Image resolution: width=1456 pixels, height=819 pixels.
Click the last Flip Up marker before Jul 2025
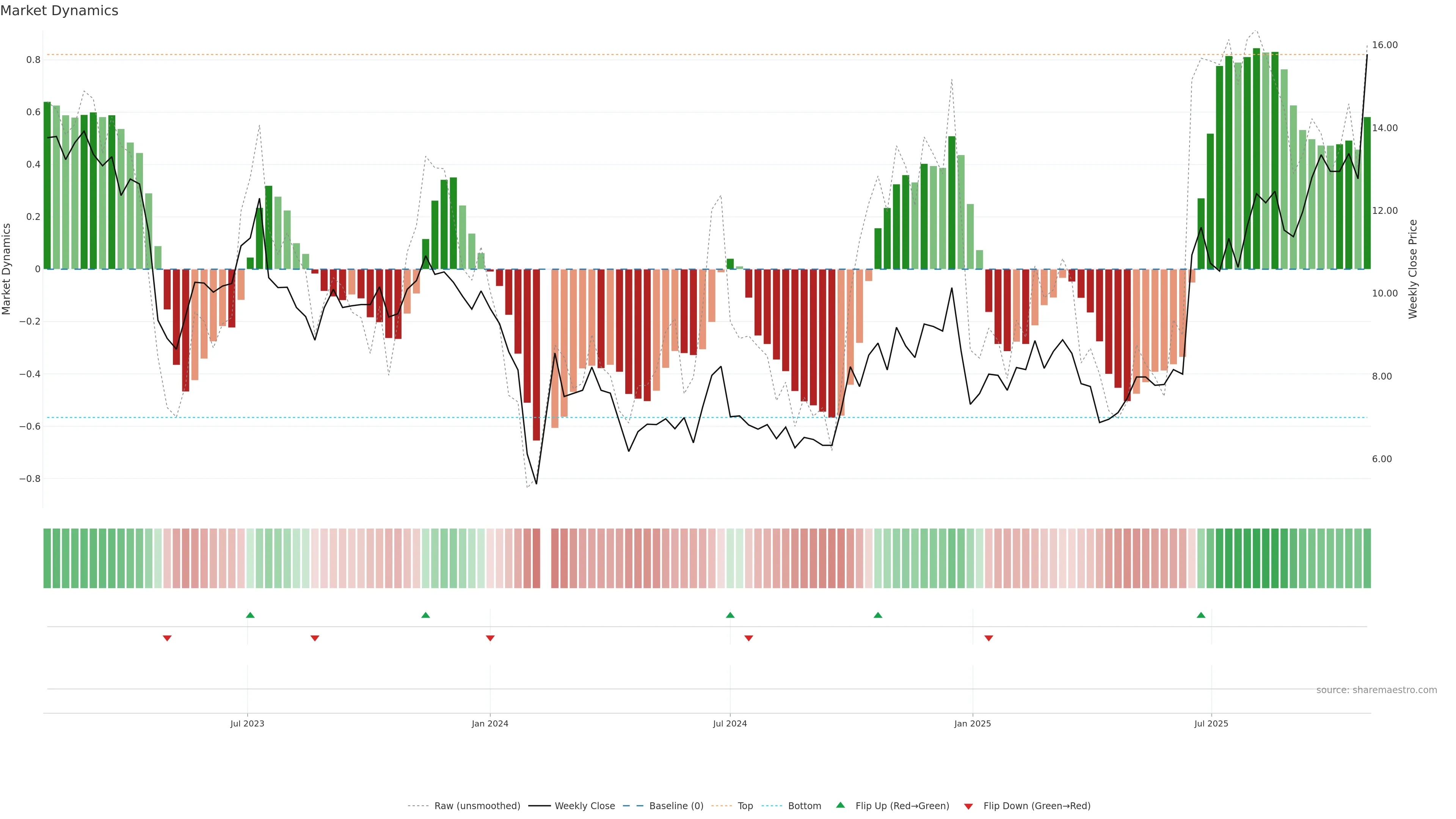(x=1201, y=615)
